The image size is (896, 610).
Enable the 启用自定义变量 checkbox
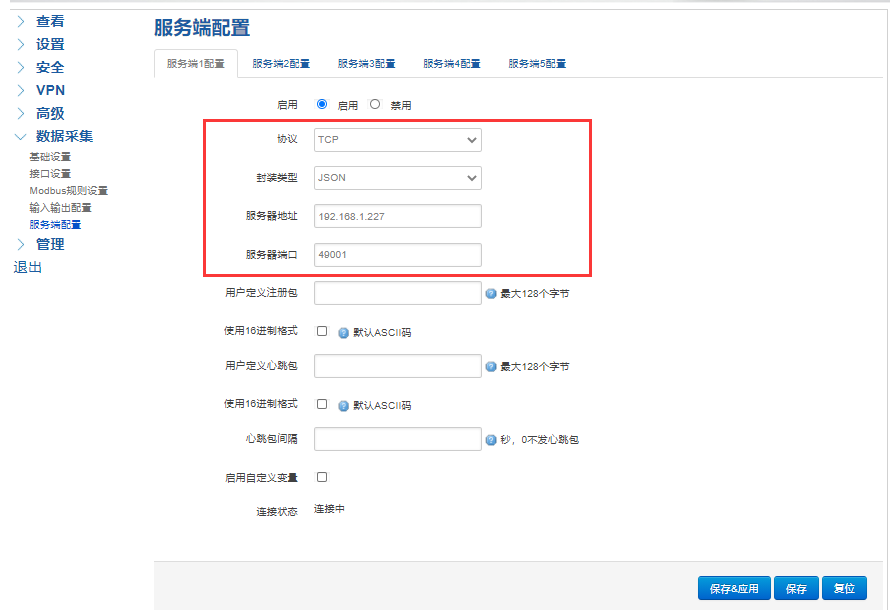[x=322, y=477]
